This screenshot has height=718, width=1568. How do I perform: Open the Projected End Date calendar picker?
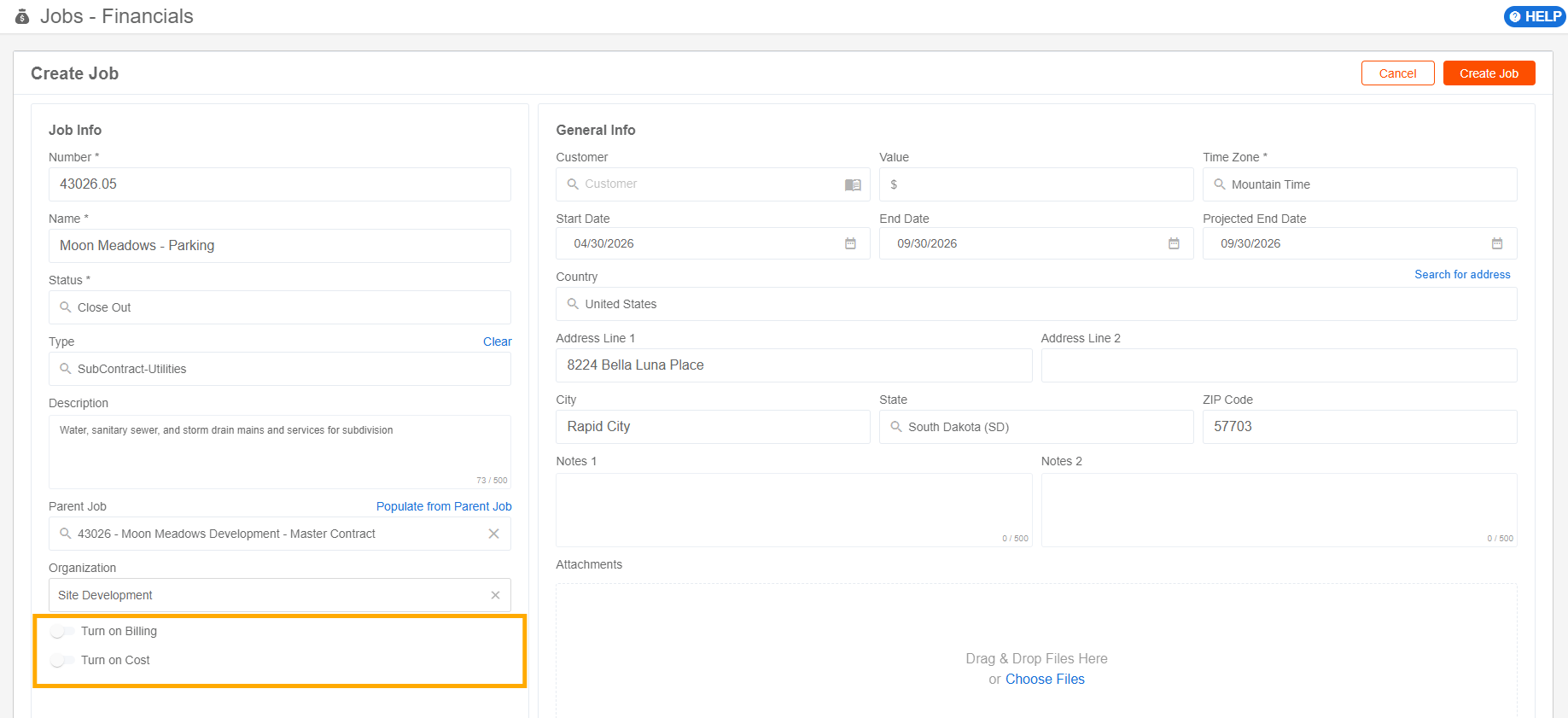[x=1497, y=243]
